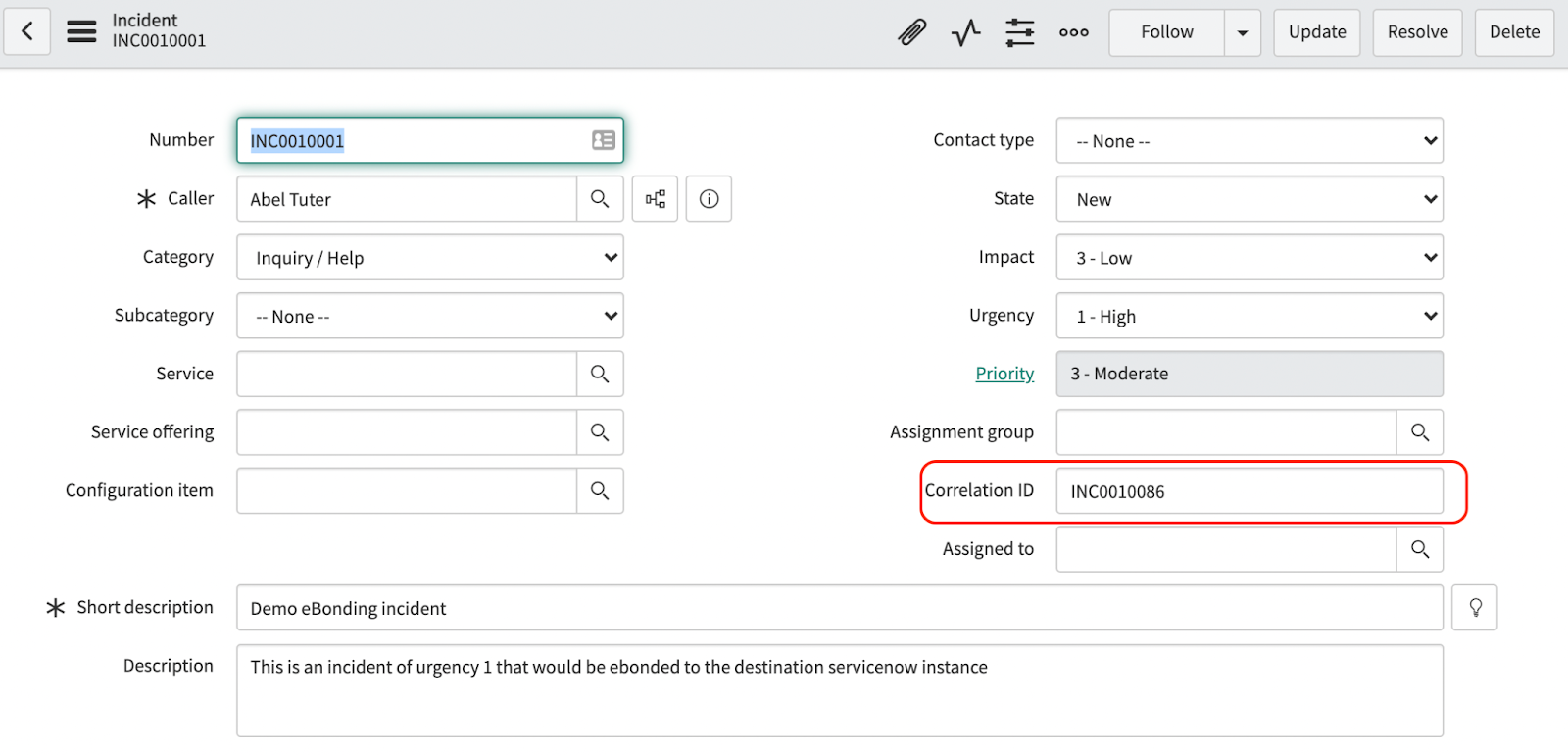
Task: Open the Assigned to lookup magnifier
Action: coord(1420,549)
